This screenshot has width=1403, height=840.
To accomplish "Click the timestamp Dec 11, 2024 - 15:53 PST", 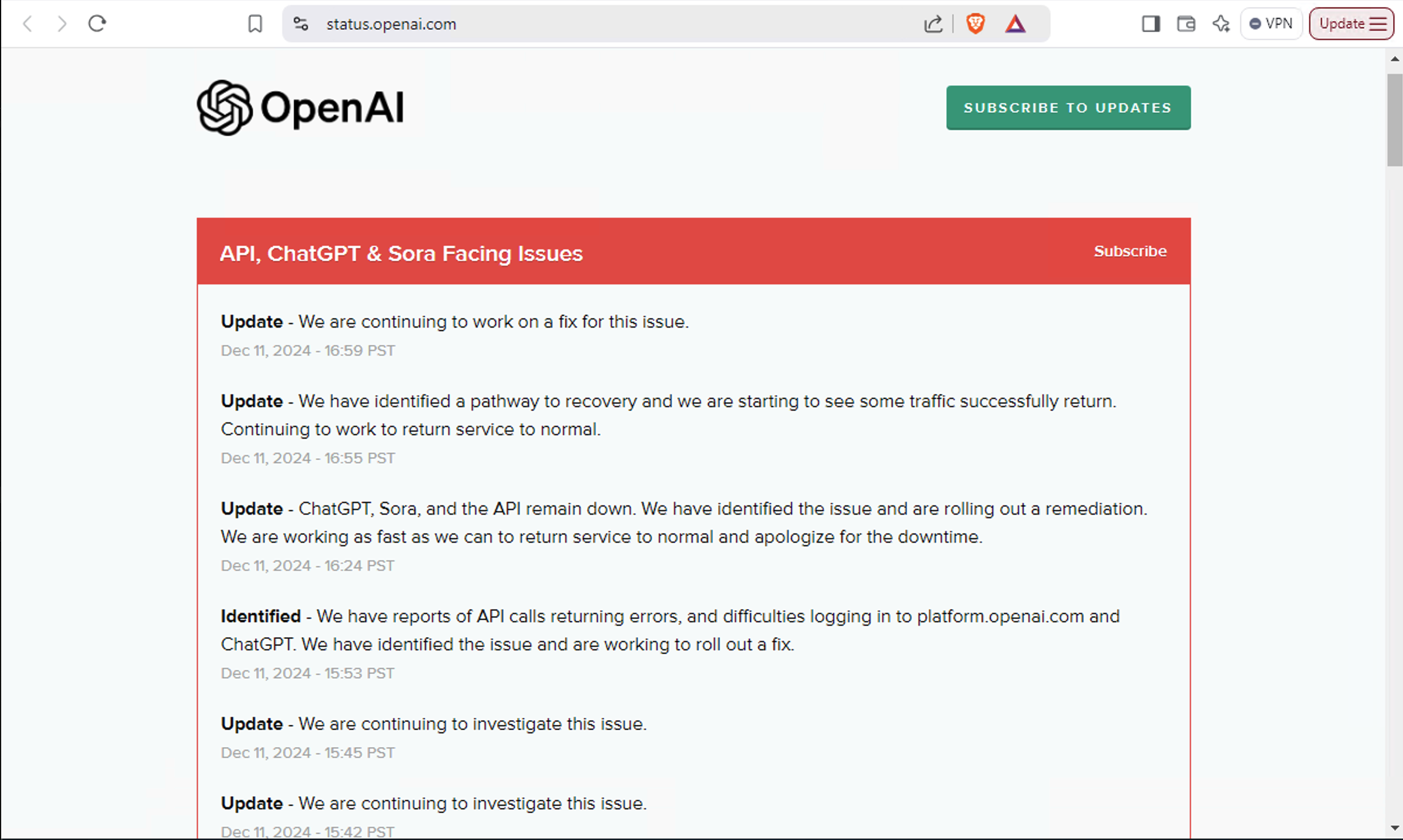I will pos(308,673).
